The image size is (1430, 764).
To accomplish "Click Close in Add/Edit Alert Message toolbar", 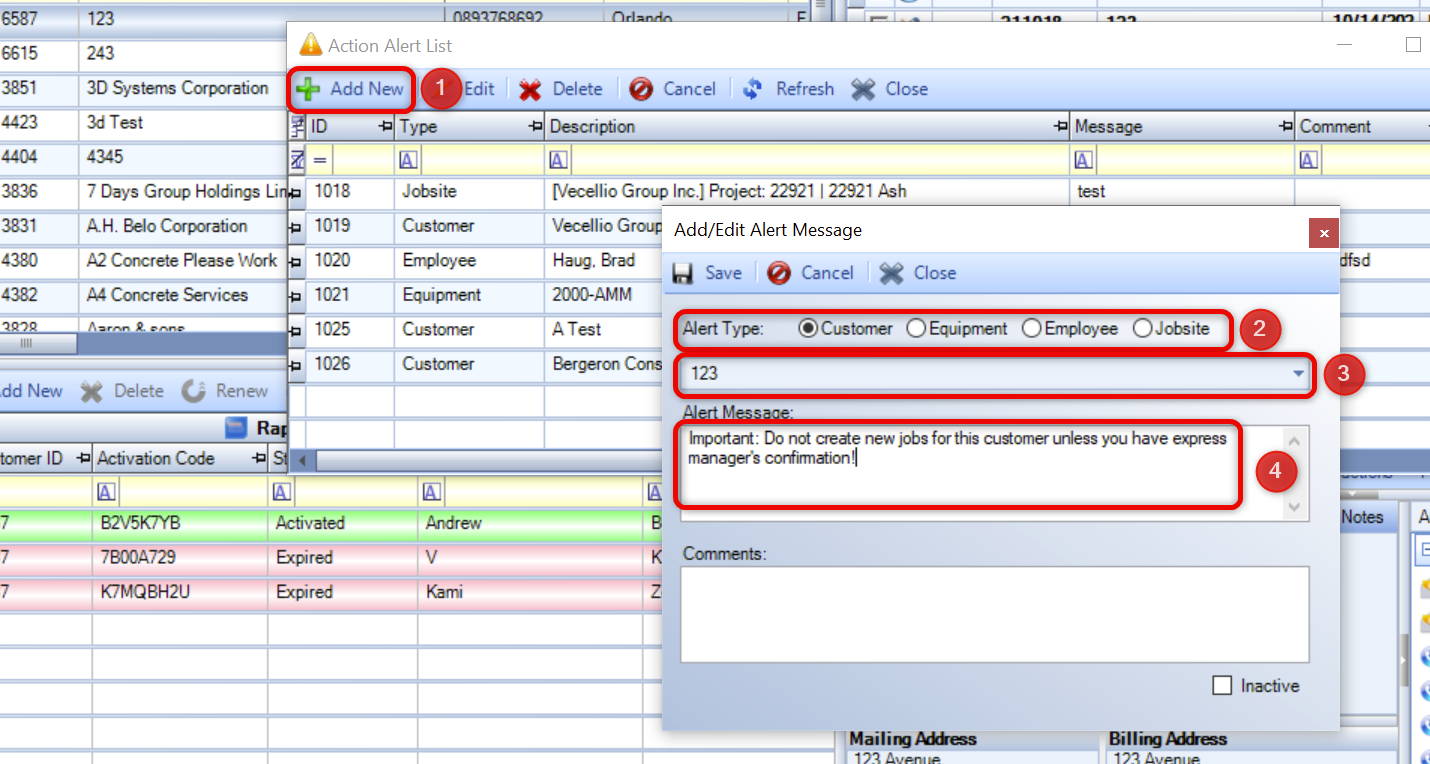I will 918,273.
